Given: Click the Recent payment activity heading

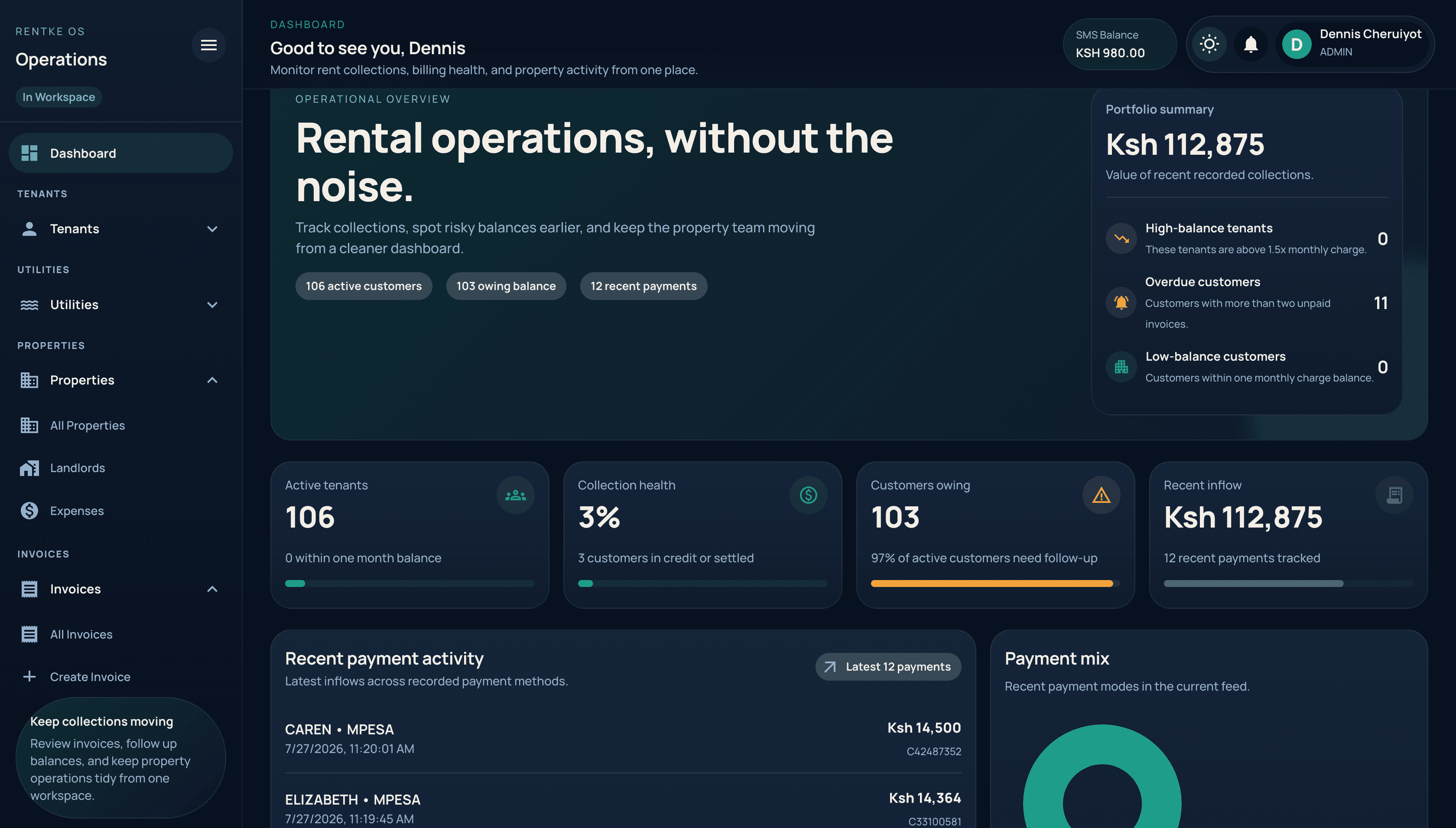Looking at the screenshot, I should pos(384,658).
